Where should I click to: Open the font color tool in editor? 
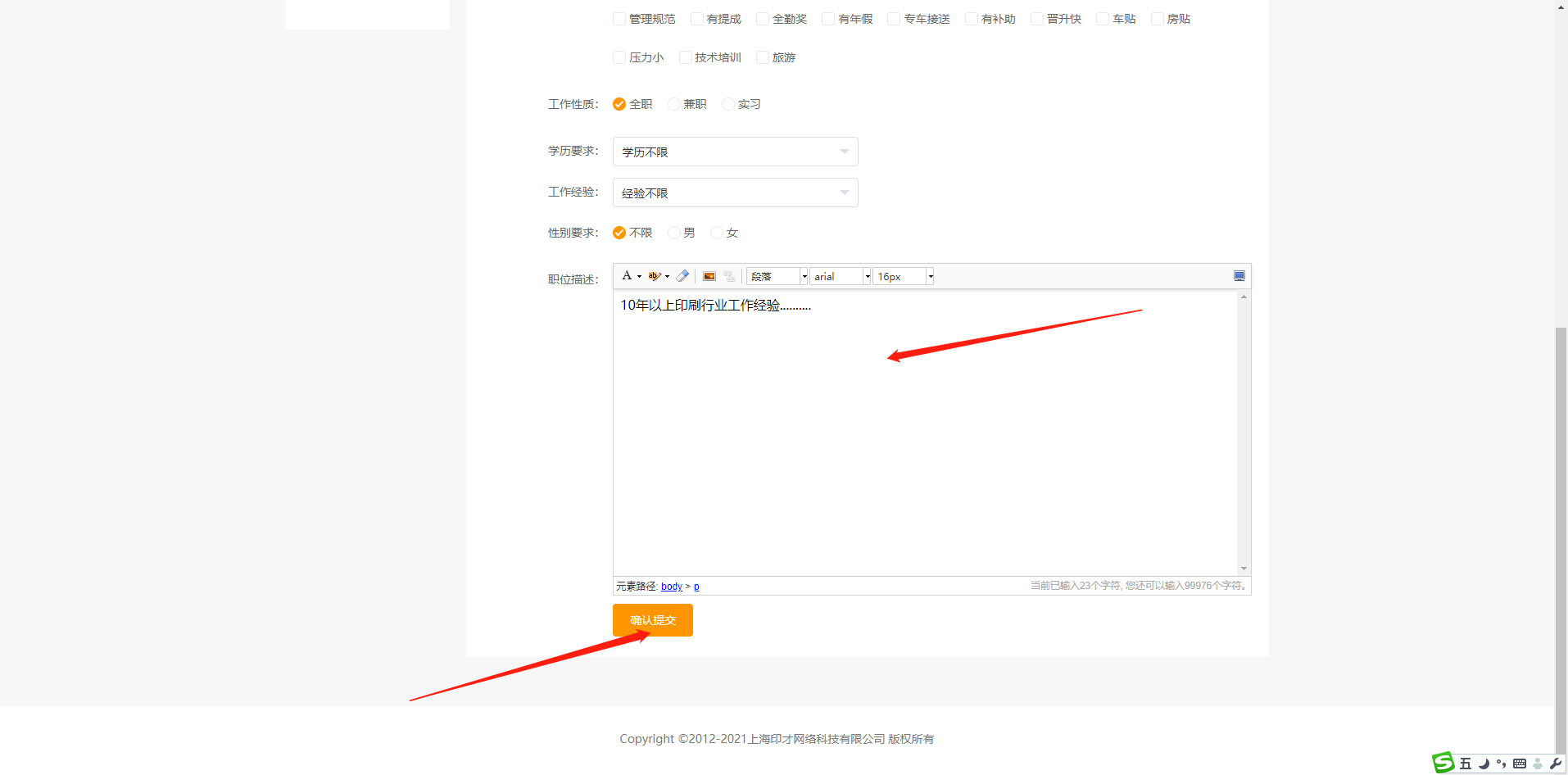628,276
